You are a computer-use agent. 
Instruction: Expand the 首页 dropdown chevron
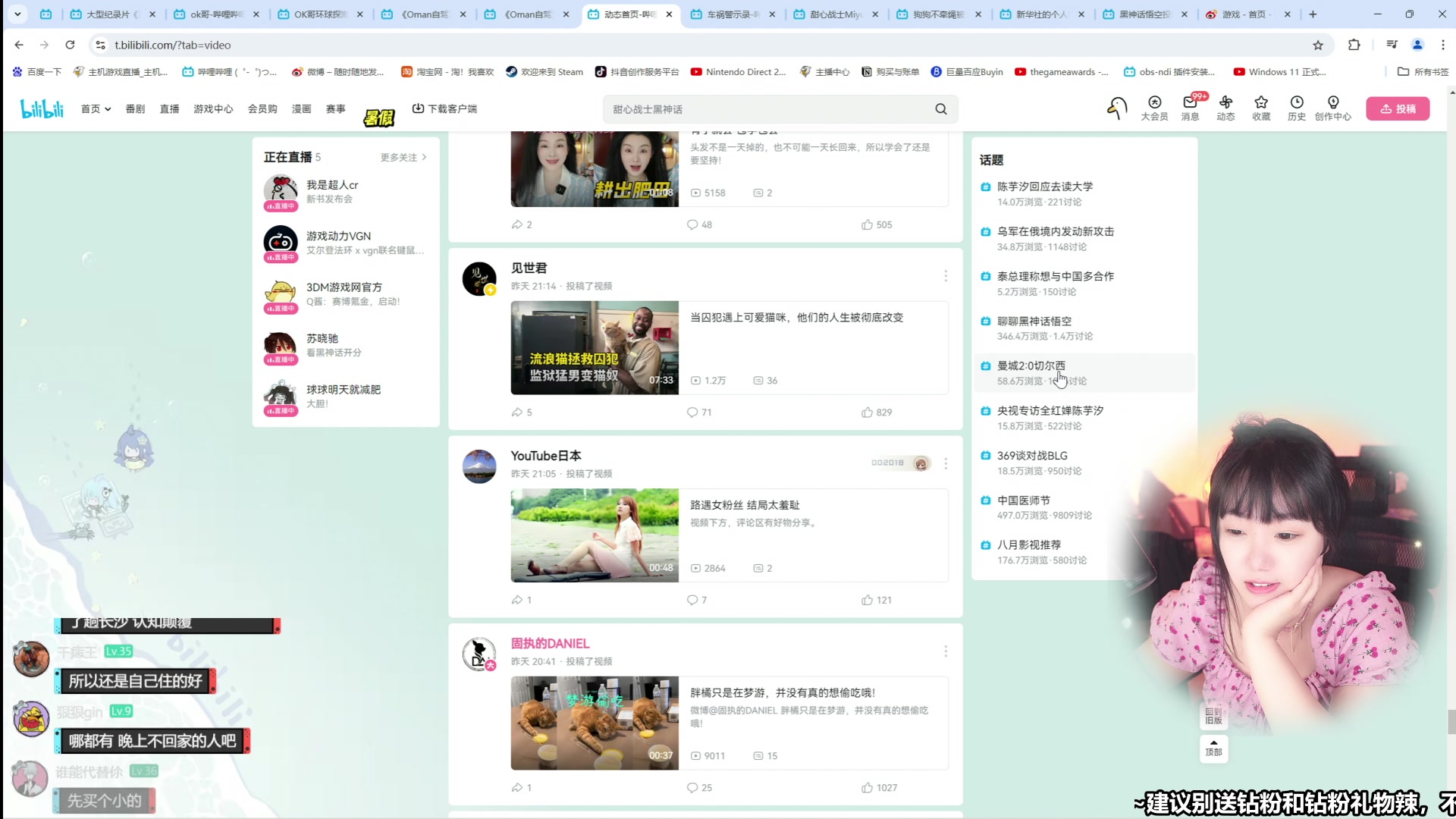point(108,108)
